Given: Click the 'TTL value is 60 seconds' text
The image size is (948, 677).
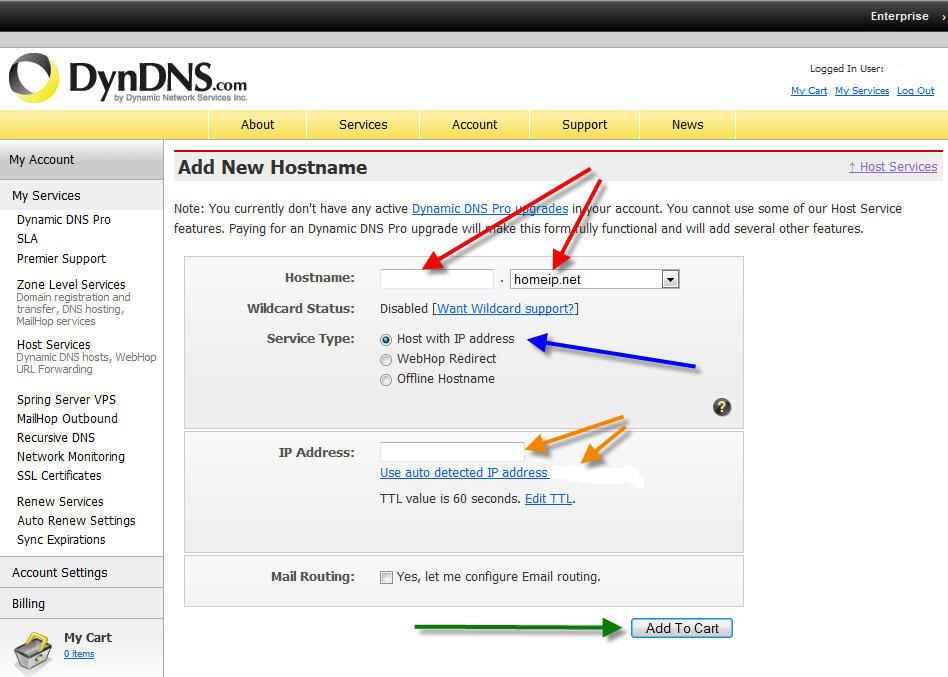Looking at the screenshot, I should click(450, 499).
